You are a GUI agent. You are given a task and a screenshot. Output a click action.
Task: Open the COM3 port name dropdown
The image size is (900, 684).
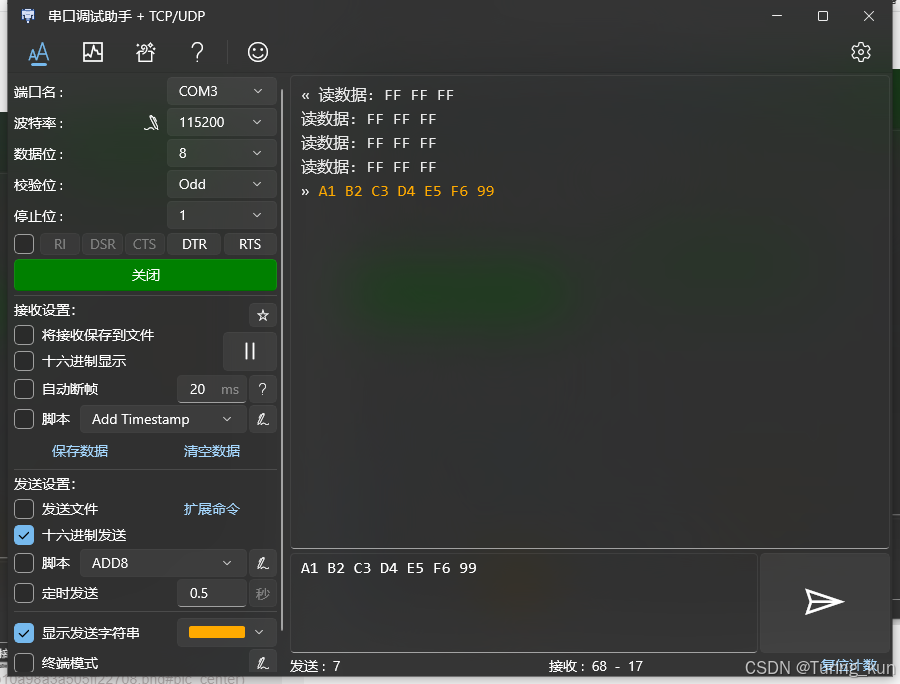point(222,91)
